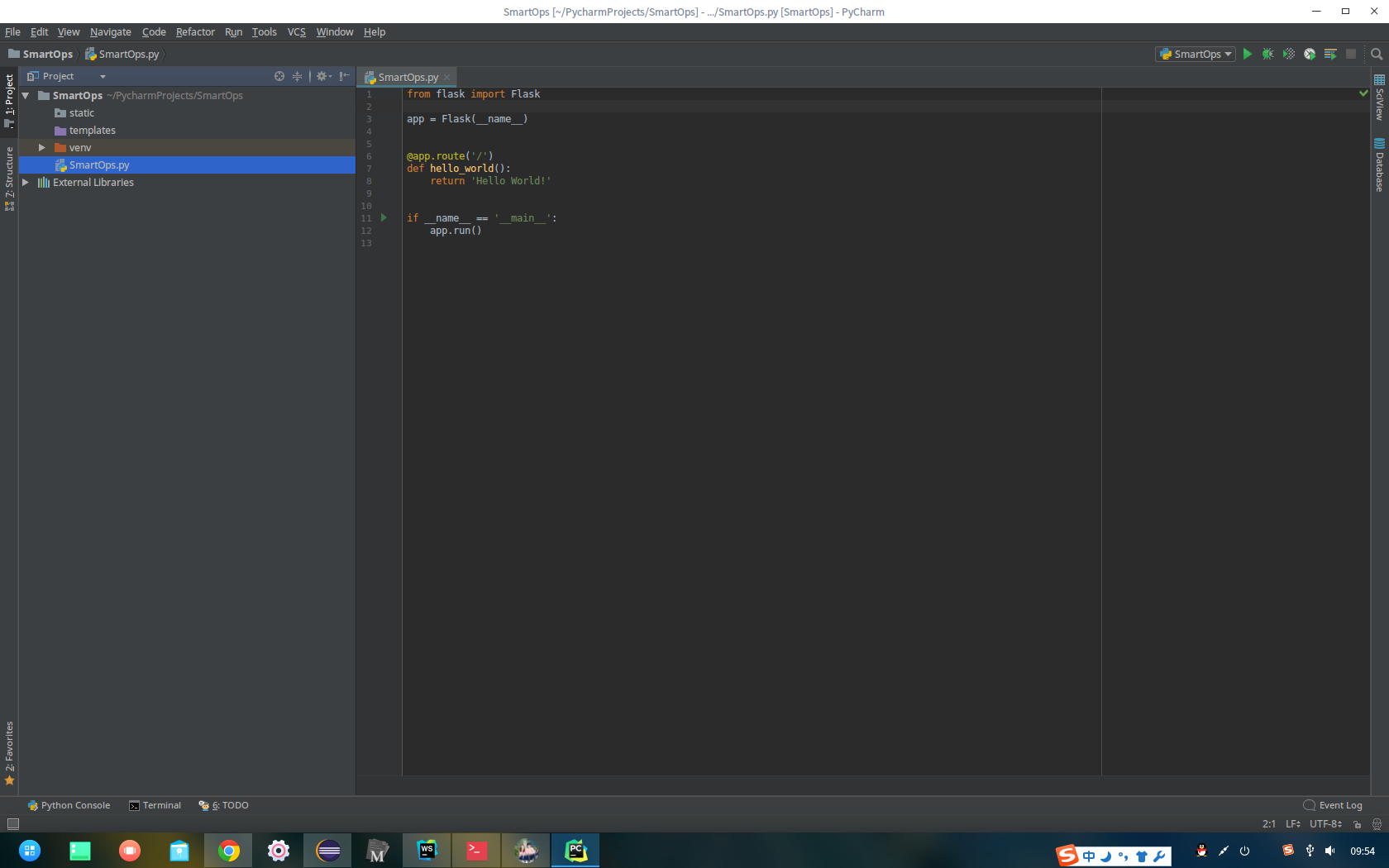This screenshot has height=868, width=1389.
Task: Click the volume speaker tray icon
Action: point(1330,851)
